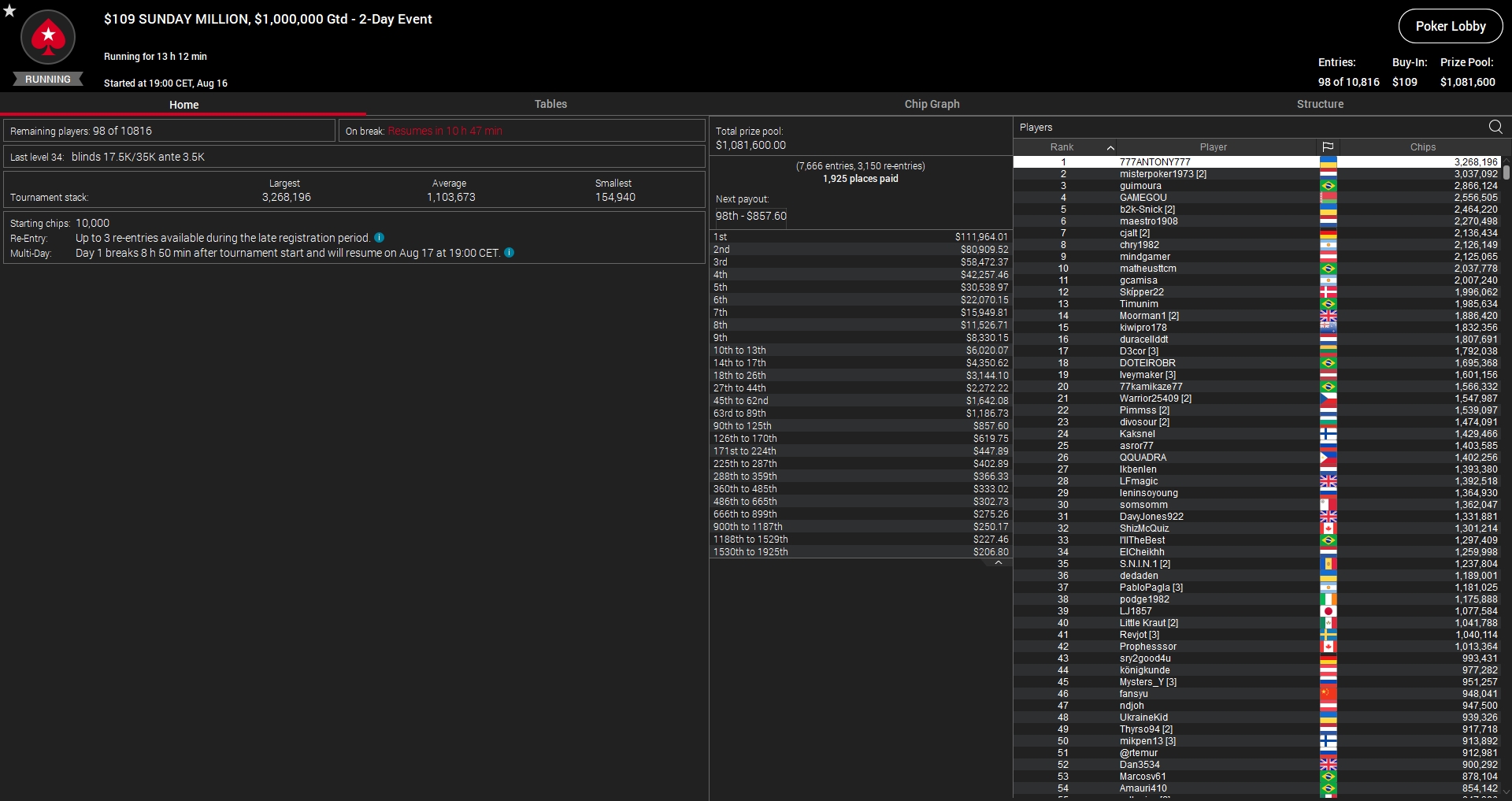Click the PokerStars red spade logo
Image resolution: width=1512 pixels, height=801 pixels.
point(48,37)
